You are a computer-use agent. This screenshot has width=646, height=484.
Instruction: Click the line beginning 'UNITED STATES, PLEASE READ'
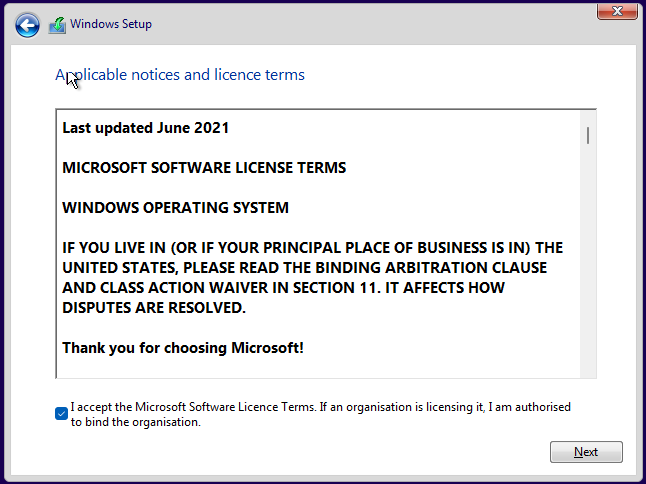click(x=304, y=268)
